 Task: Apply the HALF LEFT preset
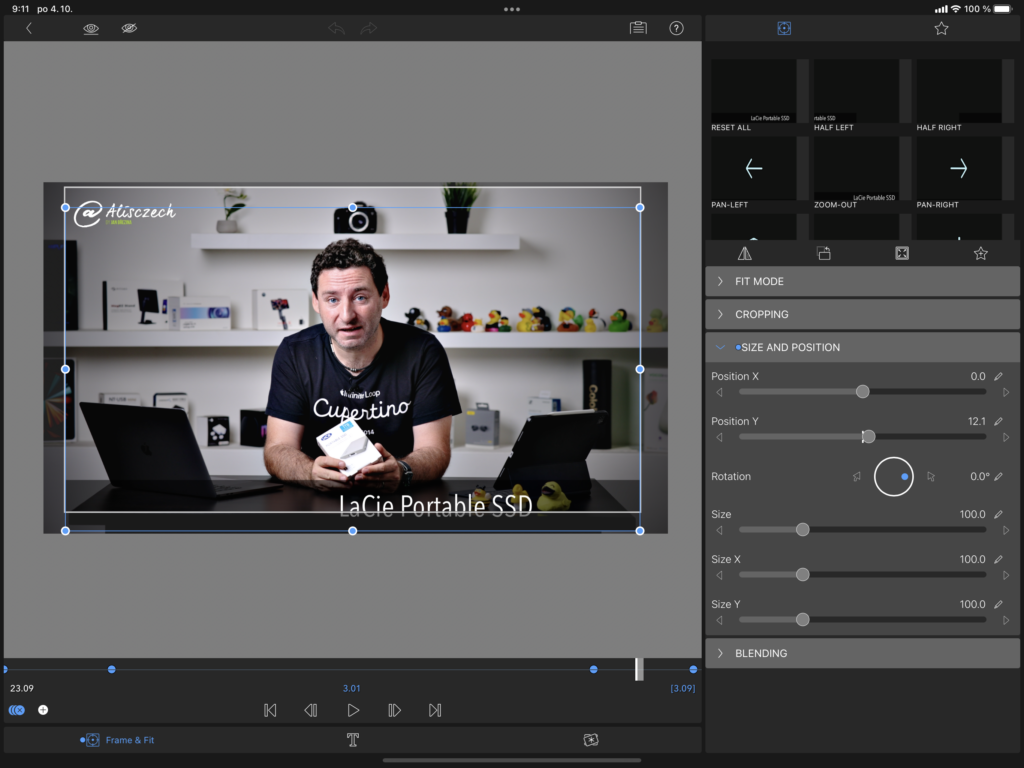856,95
